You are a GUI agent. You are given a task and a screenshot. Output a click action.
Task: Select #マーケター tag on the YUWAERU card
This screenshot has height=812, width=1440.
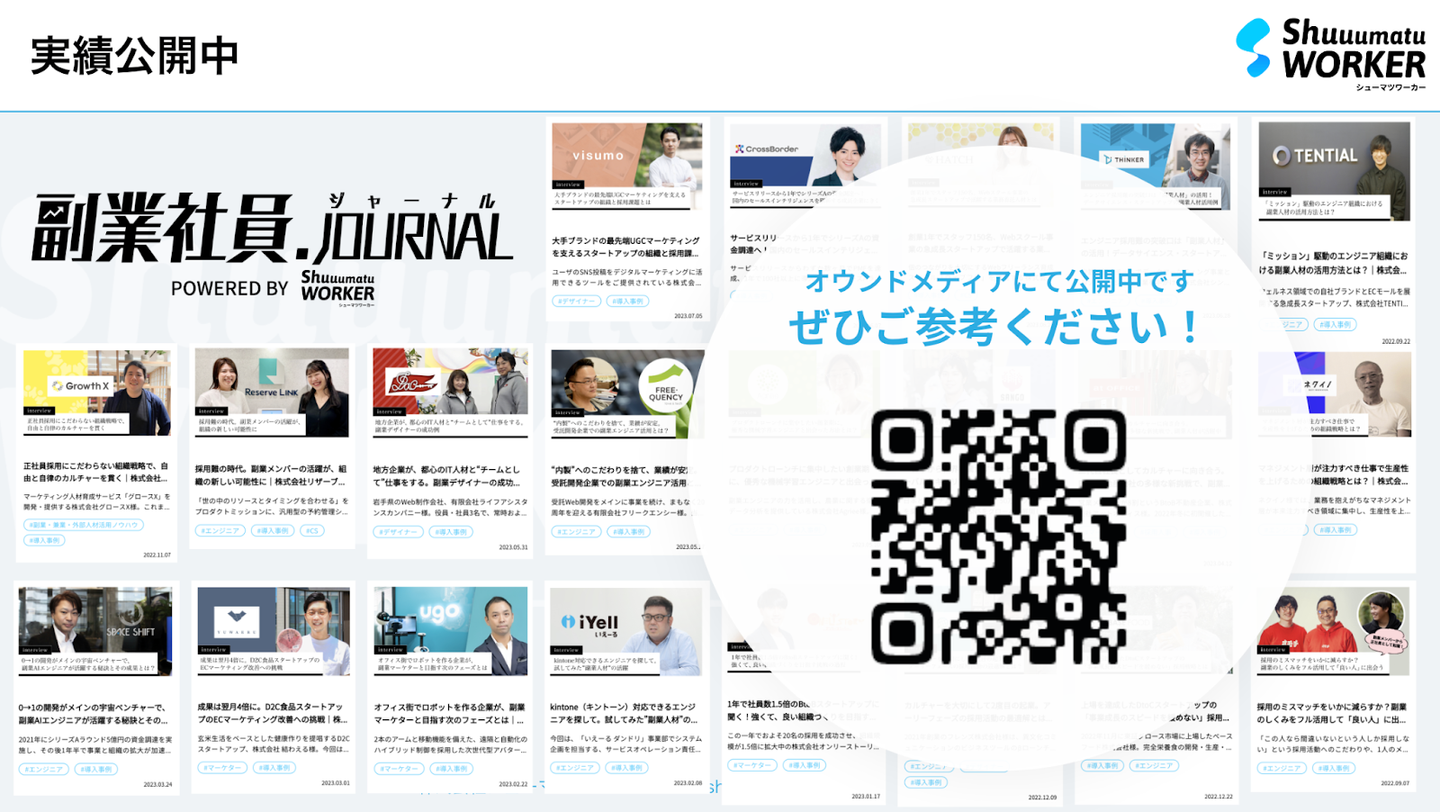coord(222,768)
